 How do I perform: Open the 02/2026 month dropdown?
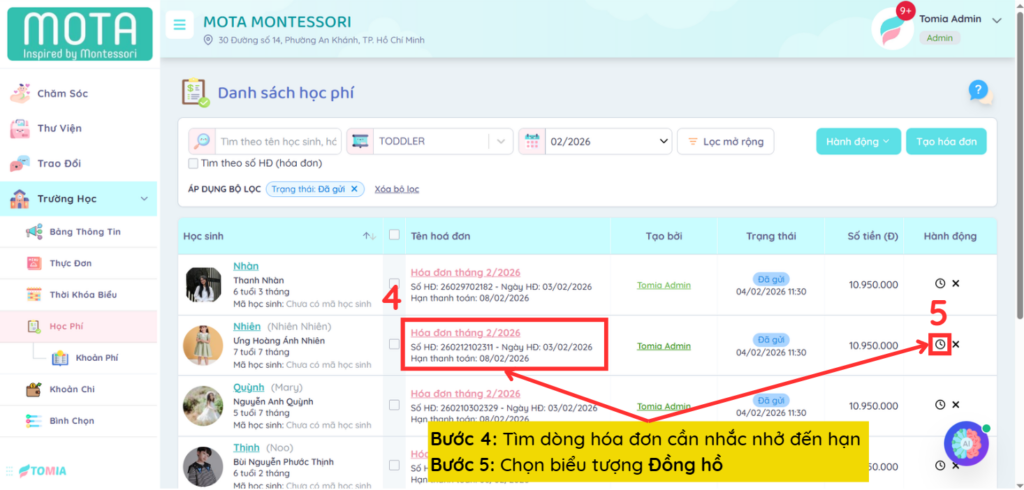click(595, 142)
